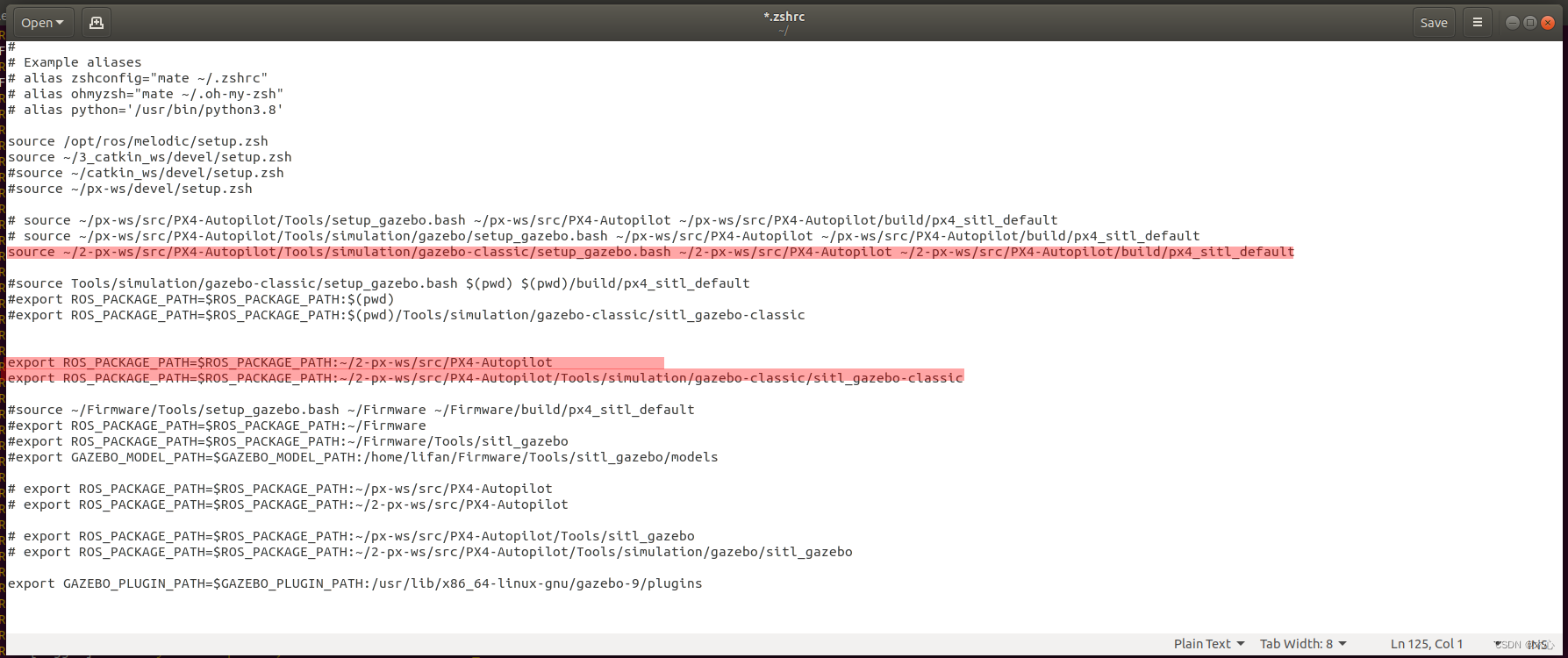
Task: Click line 'source /opt/ros/melodic/setup.zsh'
Action: click(x=138, y=141)
